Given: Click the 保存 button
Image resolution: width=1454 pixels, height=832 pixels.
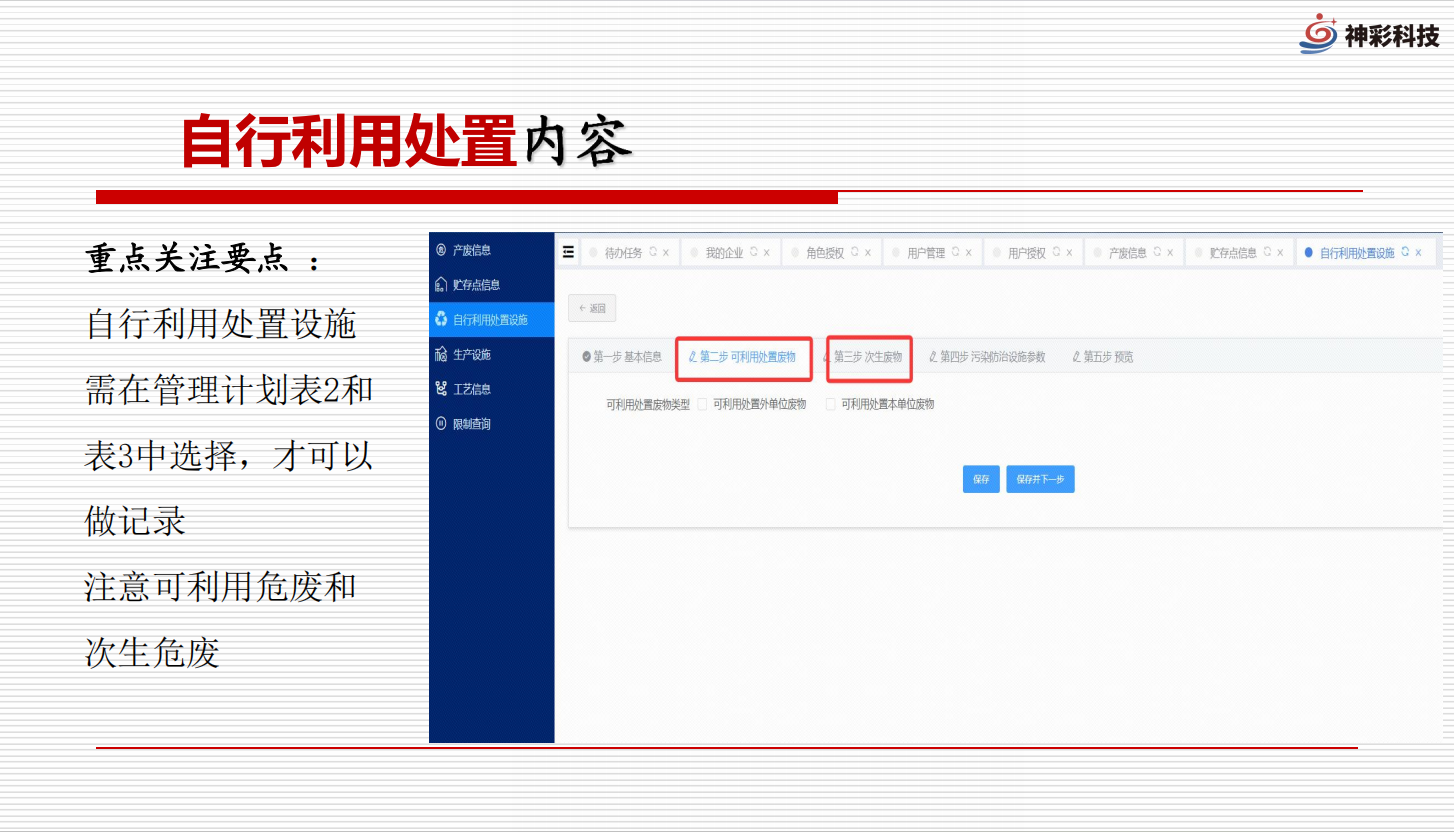Looking at the screenshot, I should (981, 480).
